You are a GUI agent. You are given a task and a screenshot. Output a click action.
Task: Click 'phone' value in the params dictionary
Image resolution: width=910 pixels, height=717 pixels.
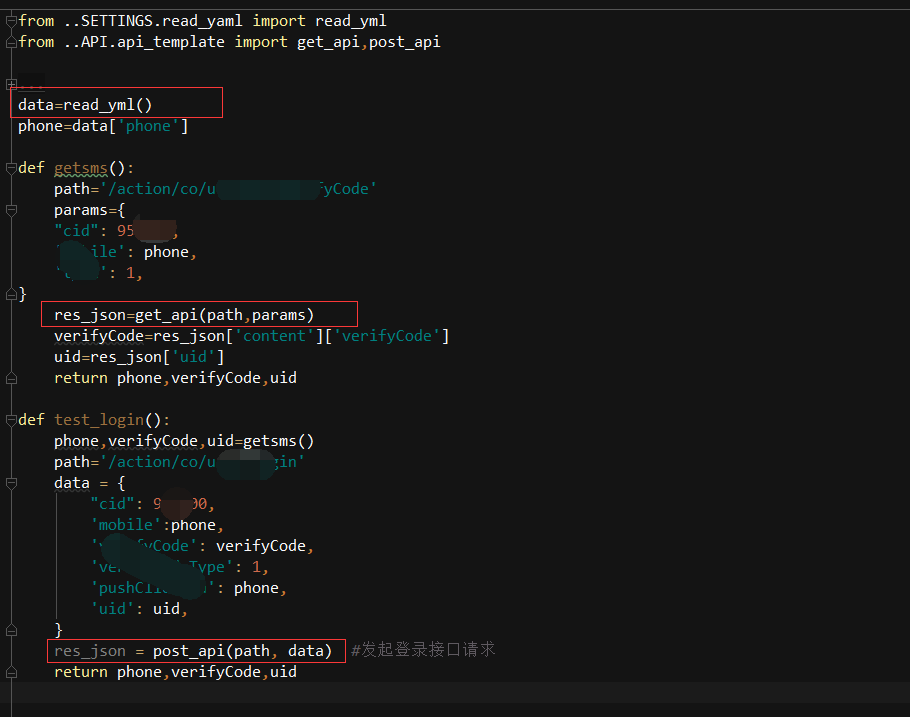pos(167,252)
